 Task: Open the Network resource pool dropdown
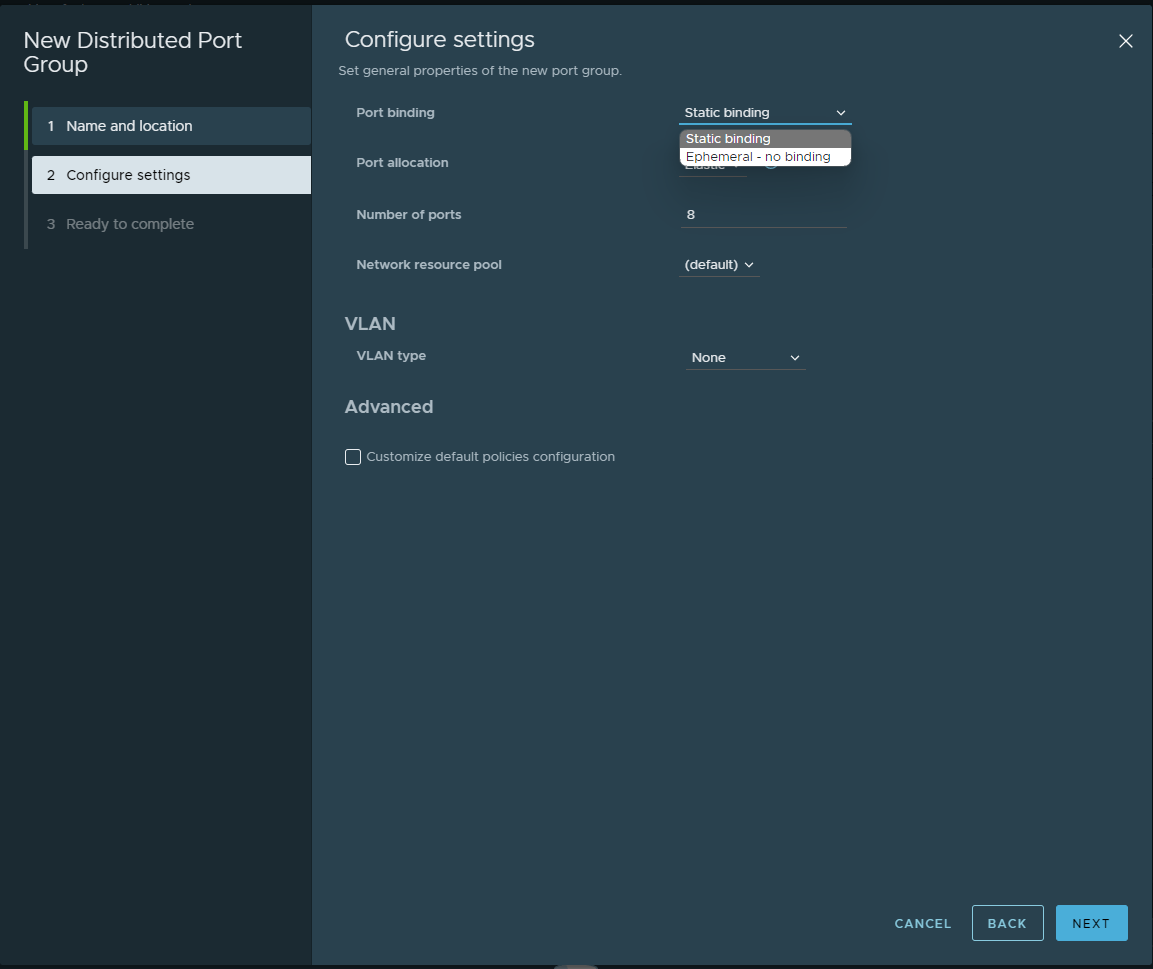click(718, 265)
